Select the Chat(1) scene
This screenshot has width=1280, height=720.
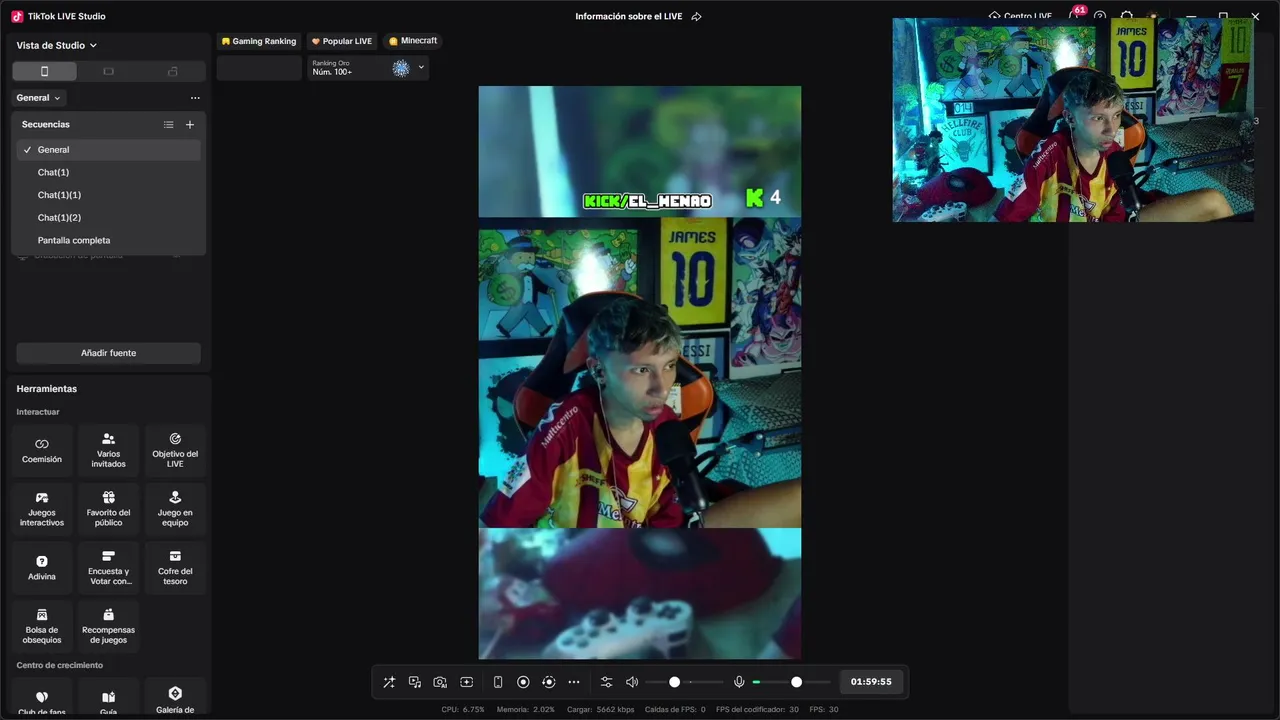(108, 173)
